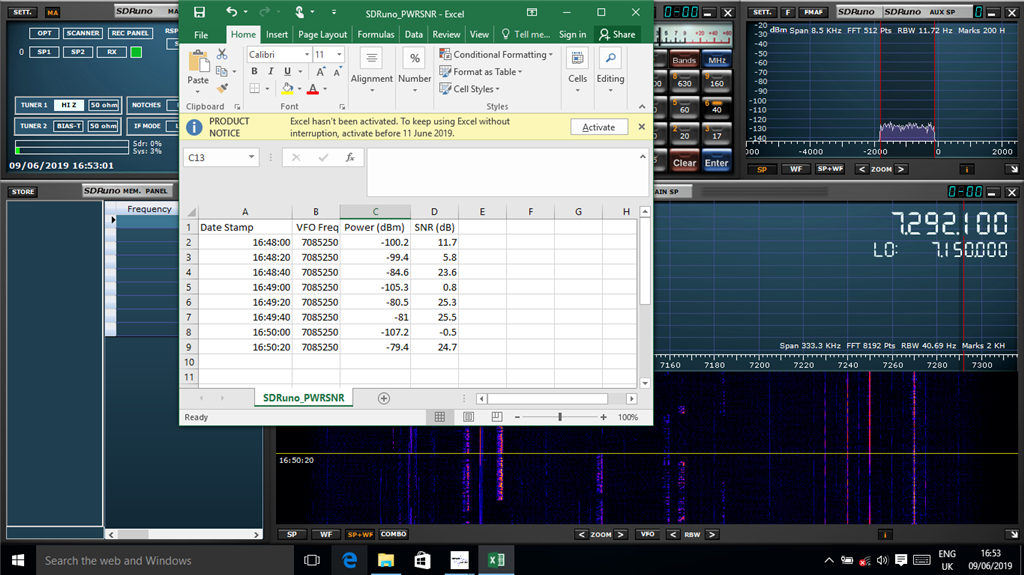This screenshot has width=1024, height=575.
Task: Open font color dropdown arrow
Action: coord(325,89)
